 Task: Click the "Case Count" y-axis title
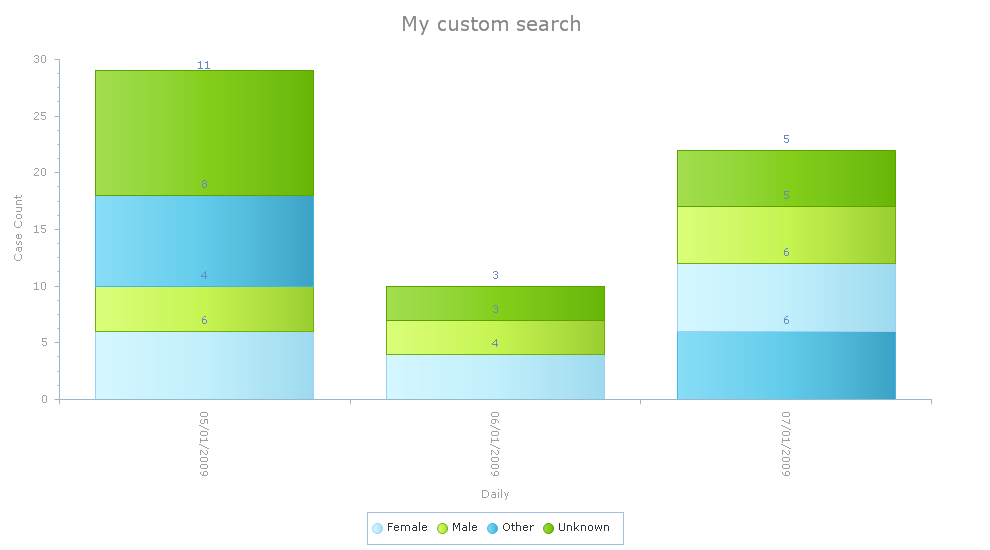point(18,229)
